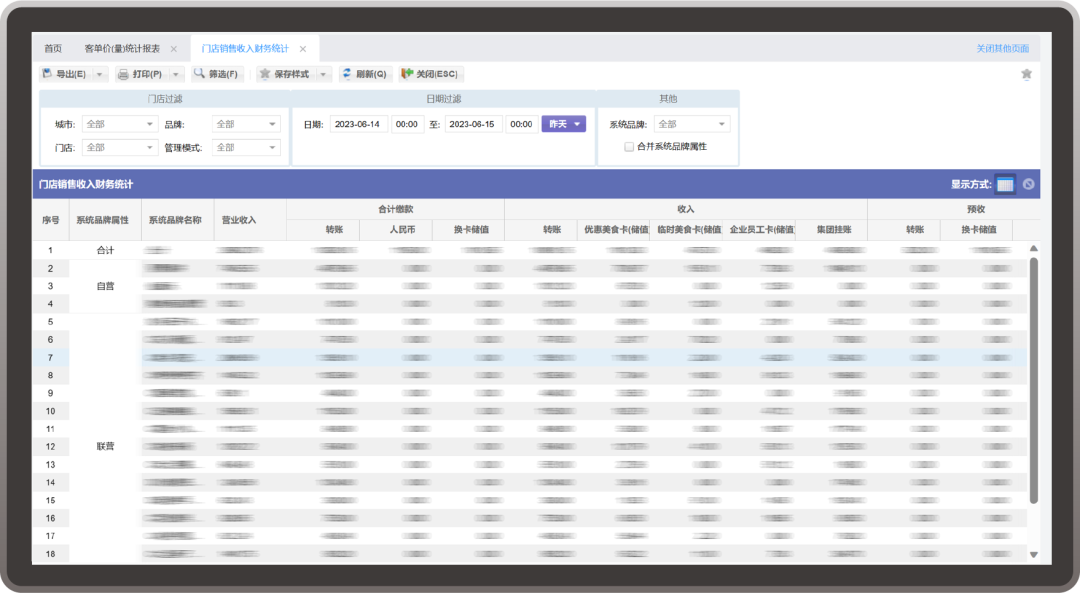Switch to the 首页 tab
This screenshot has height=593, width=1080.
coord(53,48)
